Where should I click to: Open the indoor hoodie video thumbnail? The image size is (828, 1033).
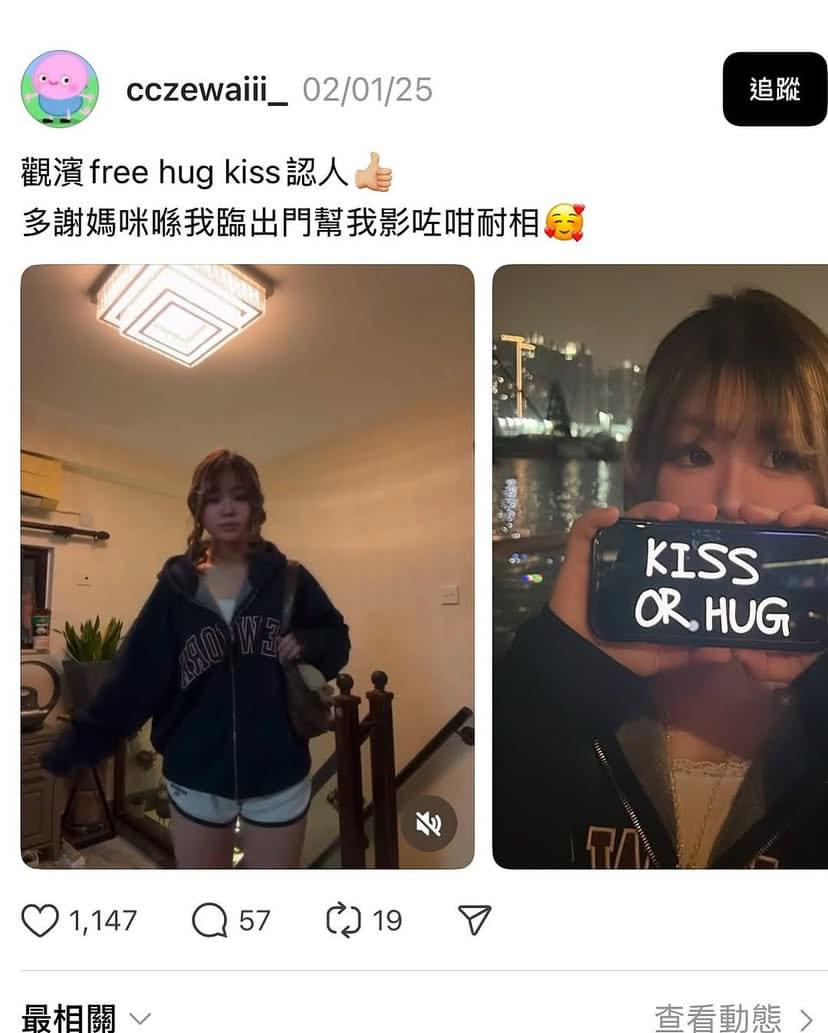[x=248, y=567]
